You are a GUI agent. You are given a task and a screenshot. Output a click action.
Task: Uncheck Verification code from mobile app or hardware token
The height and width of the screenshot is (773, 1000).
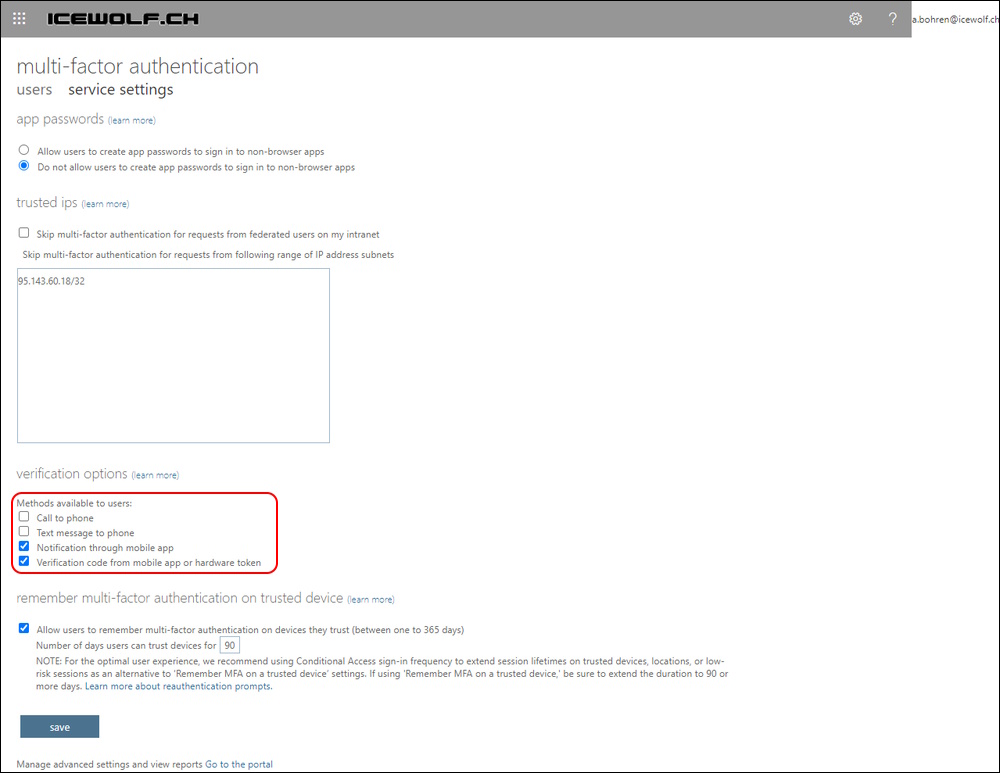24,561
